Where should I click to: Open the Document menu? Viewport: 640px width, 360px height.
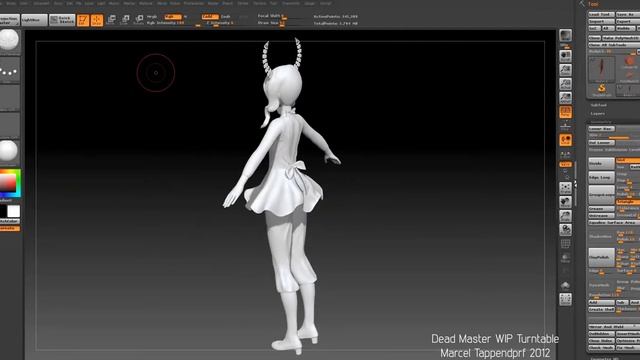[x=41, y=3]
